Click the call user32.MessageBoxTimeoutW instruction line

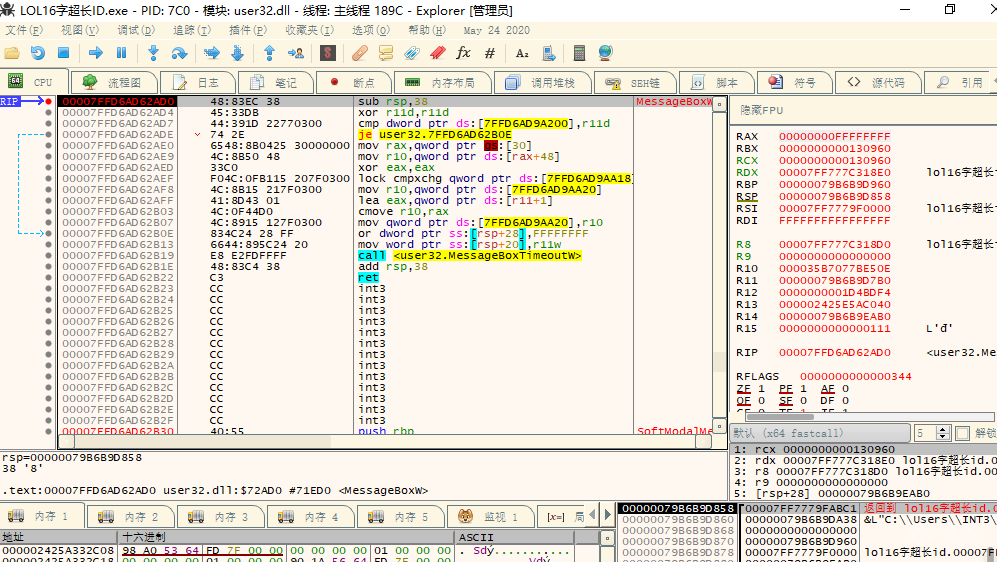tap(470, 256)
